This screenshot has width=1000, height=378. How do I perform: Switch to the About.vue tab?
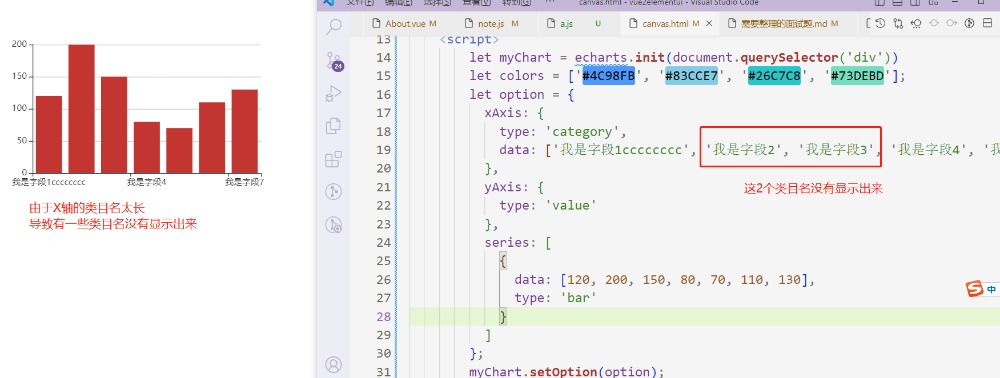point(404,24)
